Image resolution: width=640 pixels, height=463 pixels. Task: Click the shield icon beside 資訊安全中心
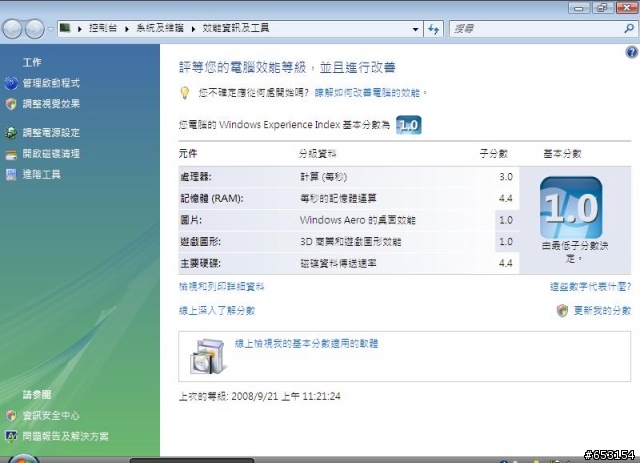tap(11, 416)
